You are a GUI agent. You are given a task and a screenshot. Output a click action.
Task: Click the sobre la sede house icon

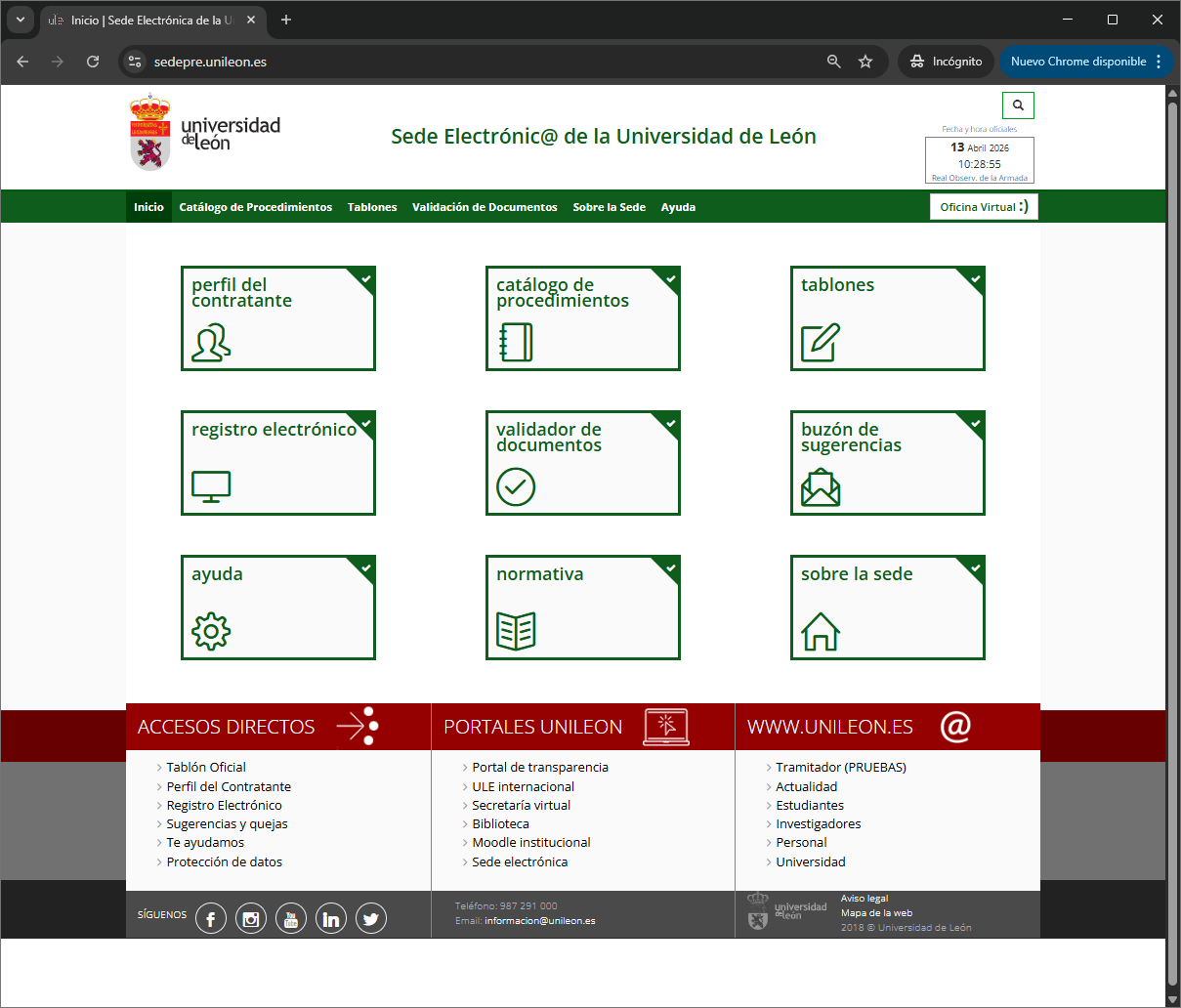821,631
